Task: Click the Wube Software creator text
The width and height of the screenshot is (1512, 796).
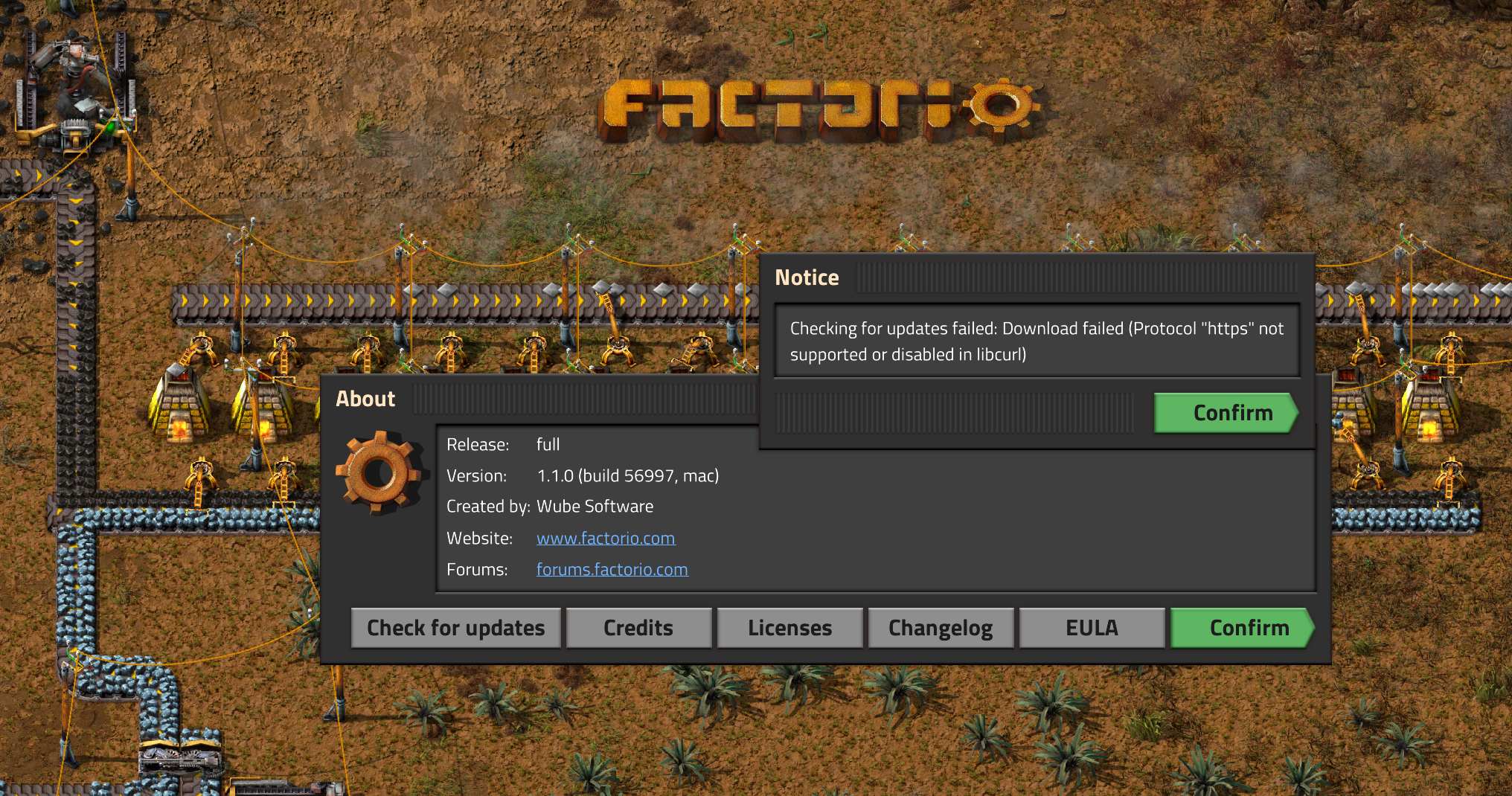Action: click(x=595, y=507)
